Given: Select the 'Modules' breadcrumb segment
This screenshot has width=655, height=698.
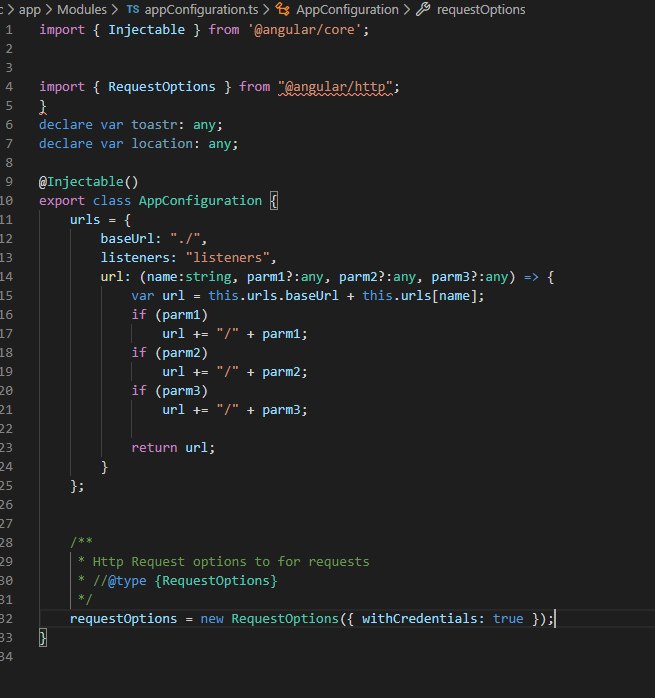Looking at the screenshot, I should (82, 9).
